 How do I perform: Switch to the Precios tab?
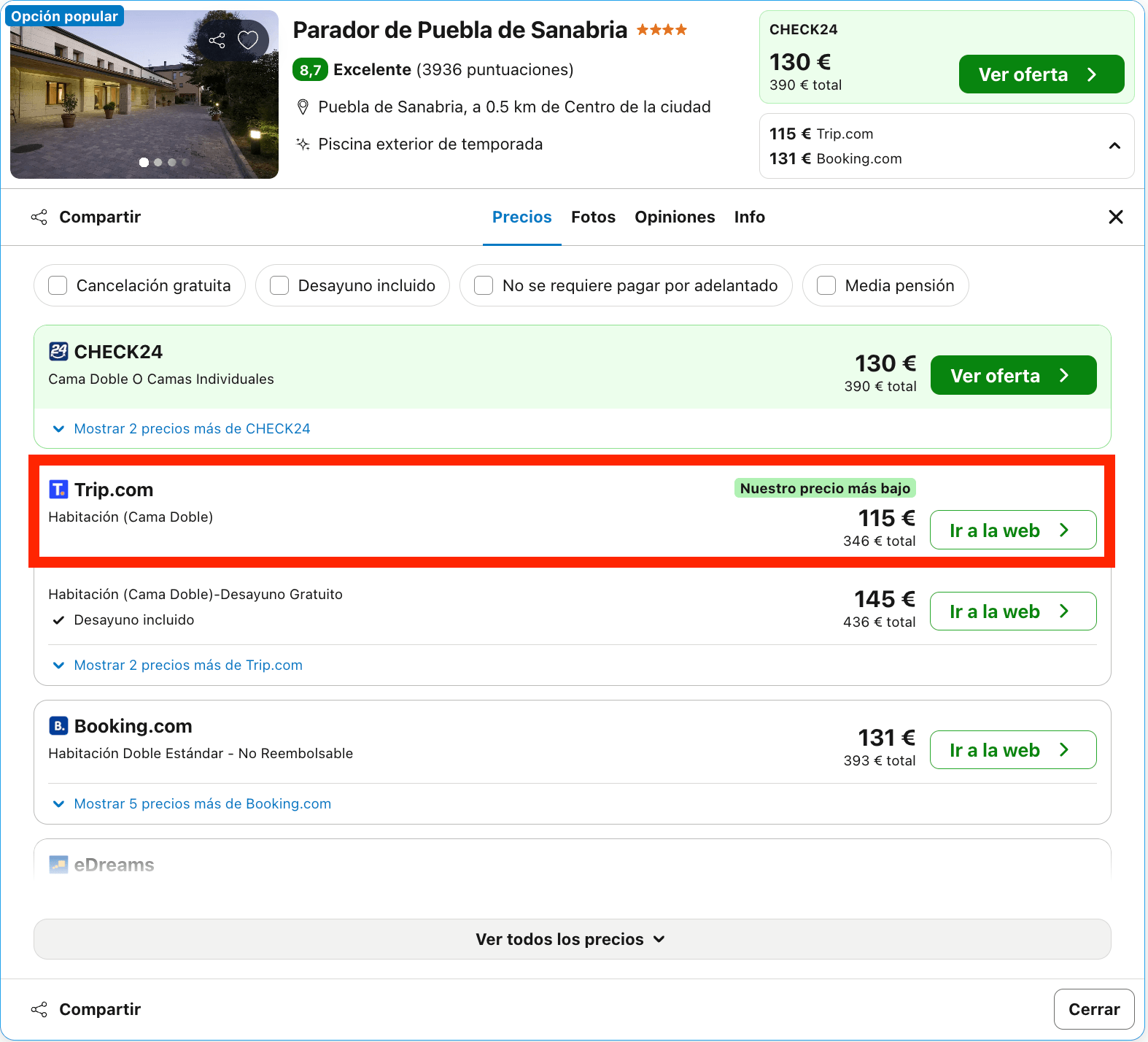click(522, 217)
